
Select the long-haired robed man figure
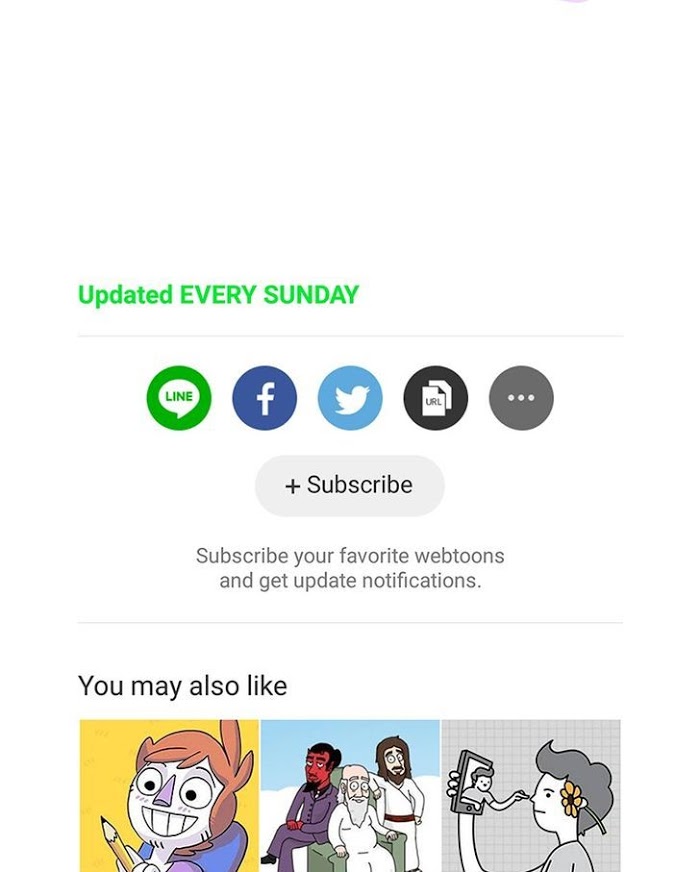pos(398,793)
